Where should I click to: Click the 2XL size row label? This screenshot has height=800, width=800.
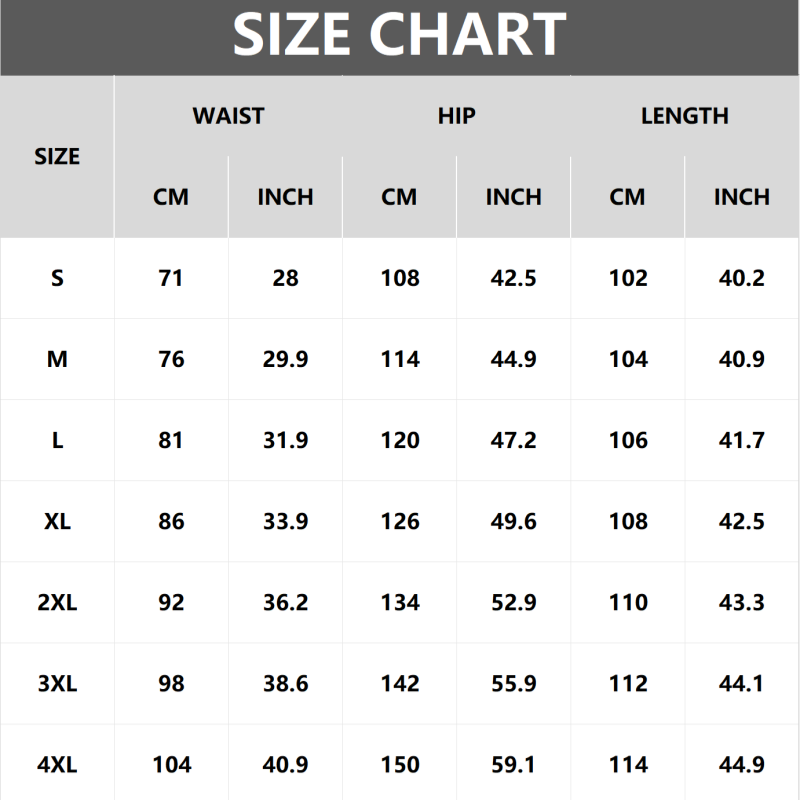[57, 603]
